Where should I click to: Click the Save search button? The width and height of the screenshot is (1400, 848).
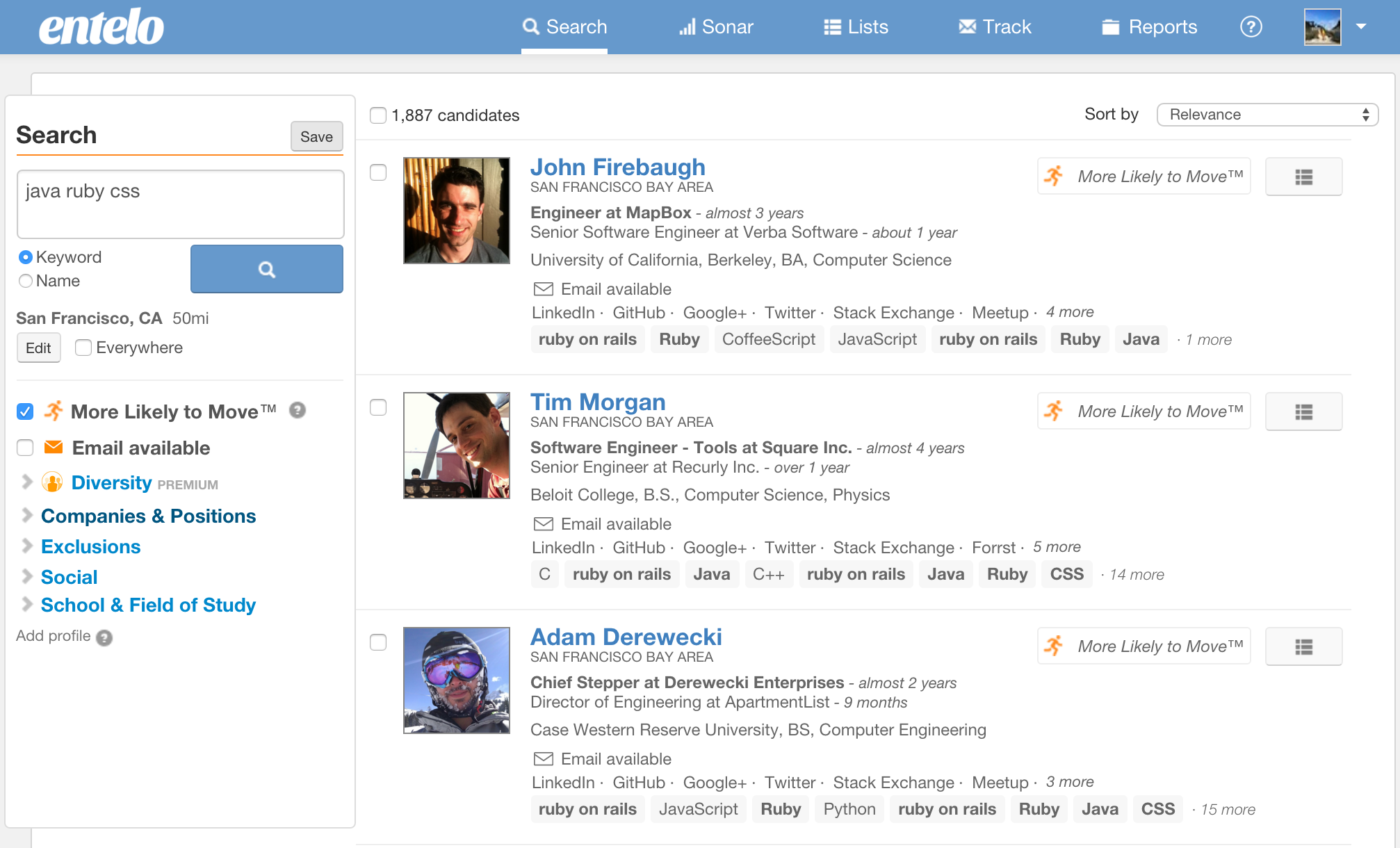[316, 137]
